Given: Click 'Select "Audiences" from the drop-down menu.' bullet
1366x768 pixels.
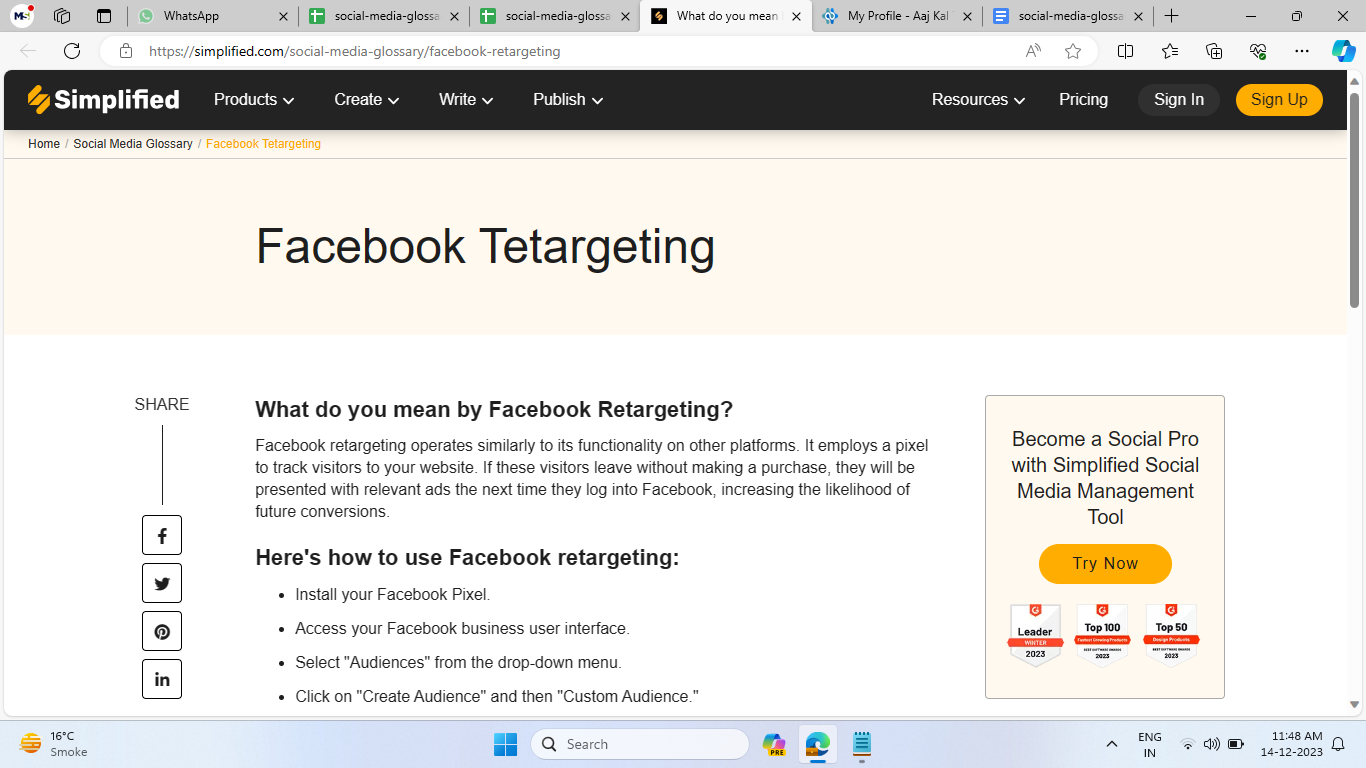Looking at the screenshot, I should 458,663.
